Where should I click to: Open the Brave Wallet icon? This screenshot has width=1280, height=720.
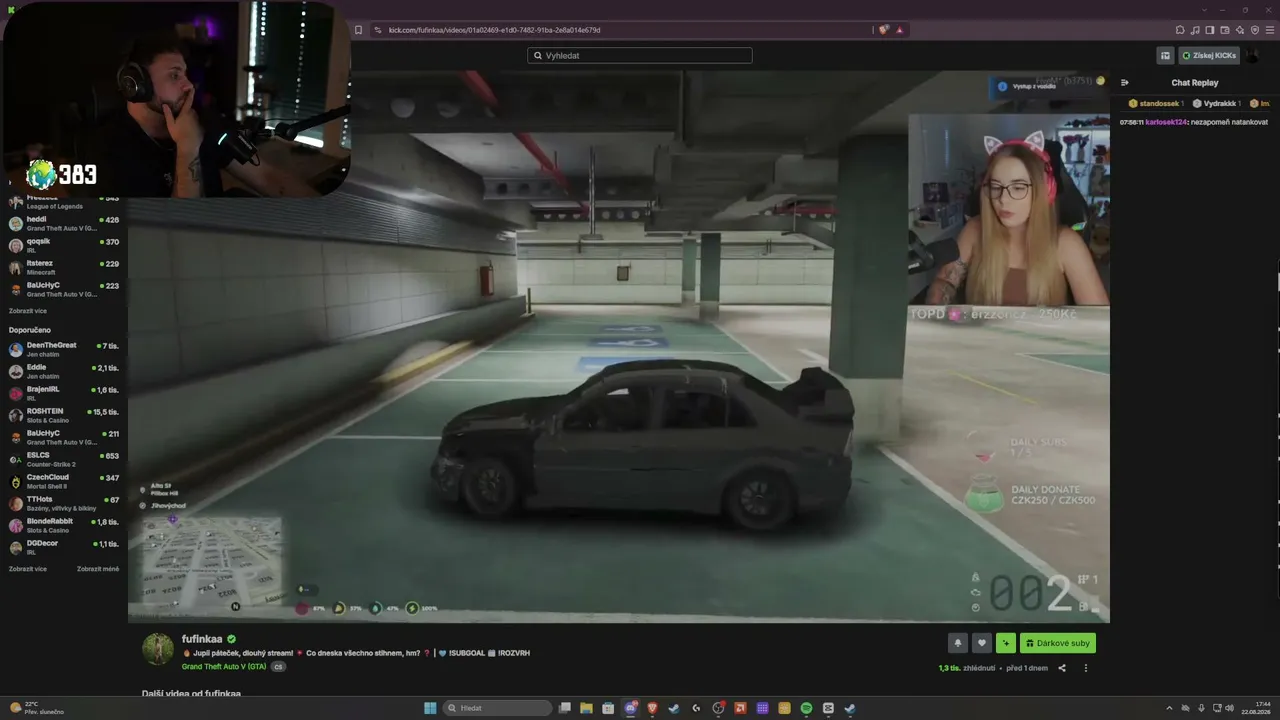1225,30
